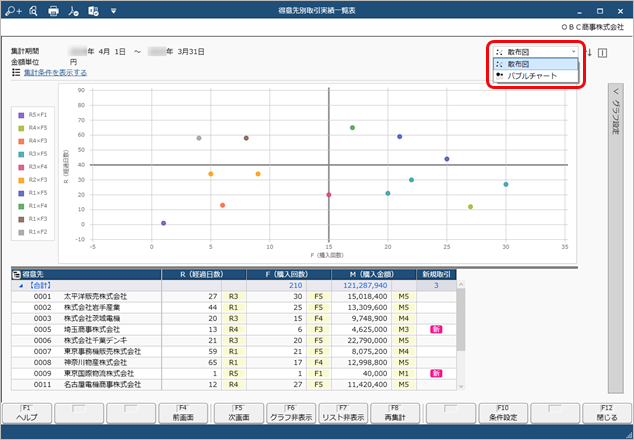
Task: Select row 東京国際物流株式会社
Action: (234, 373)
